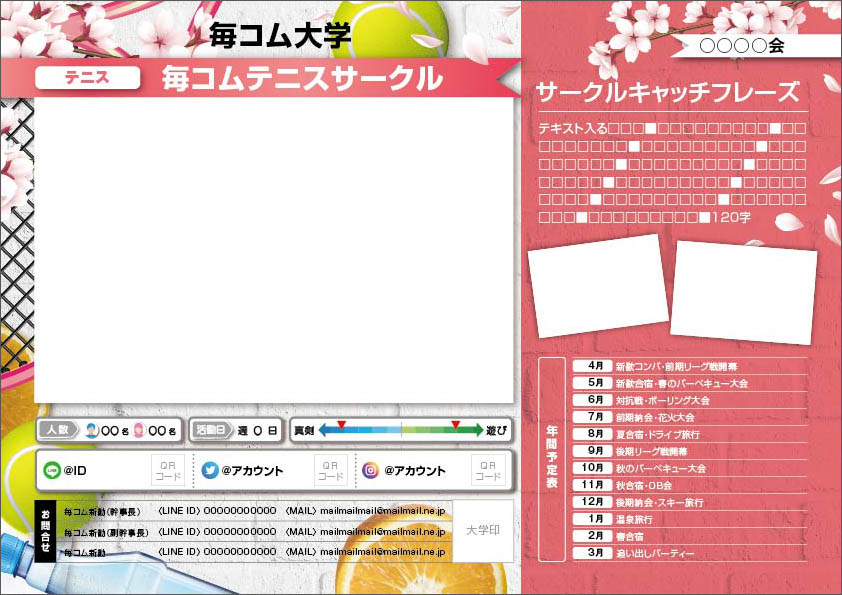The image size is (842, 595).
Task: Select the 12月 month label
Action: 593,502
